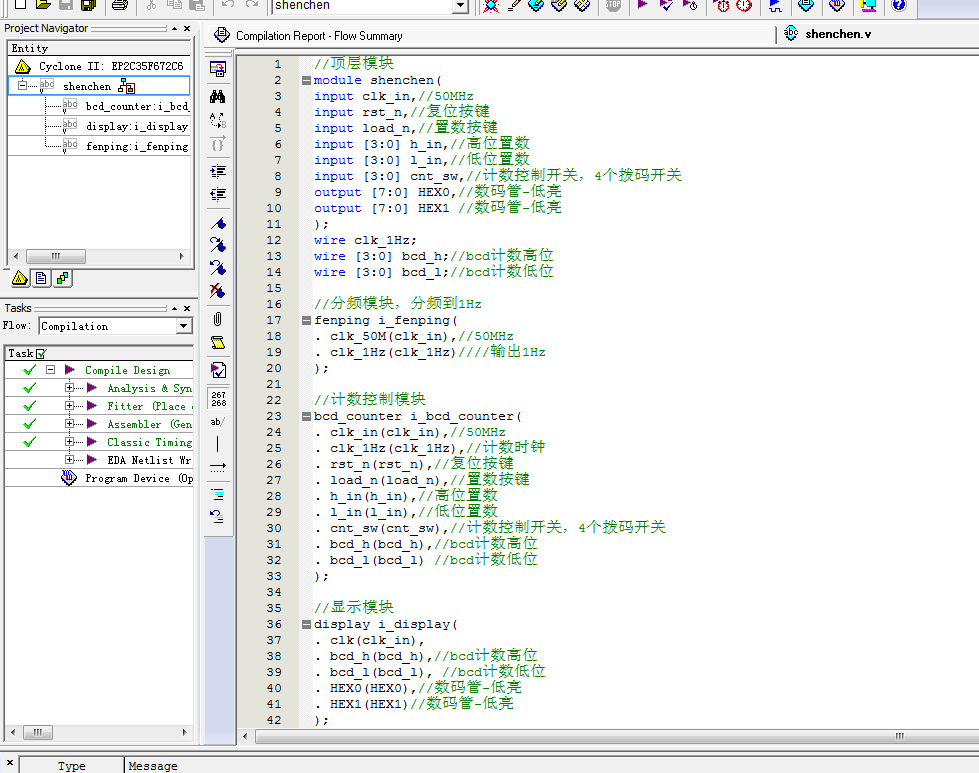979x773 pixels.
Task: Collapse the module shenchen code fold
Action: click(x=306, y=80)
